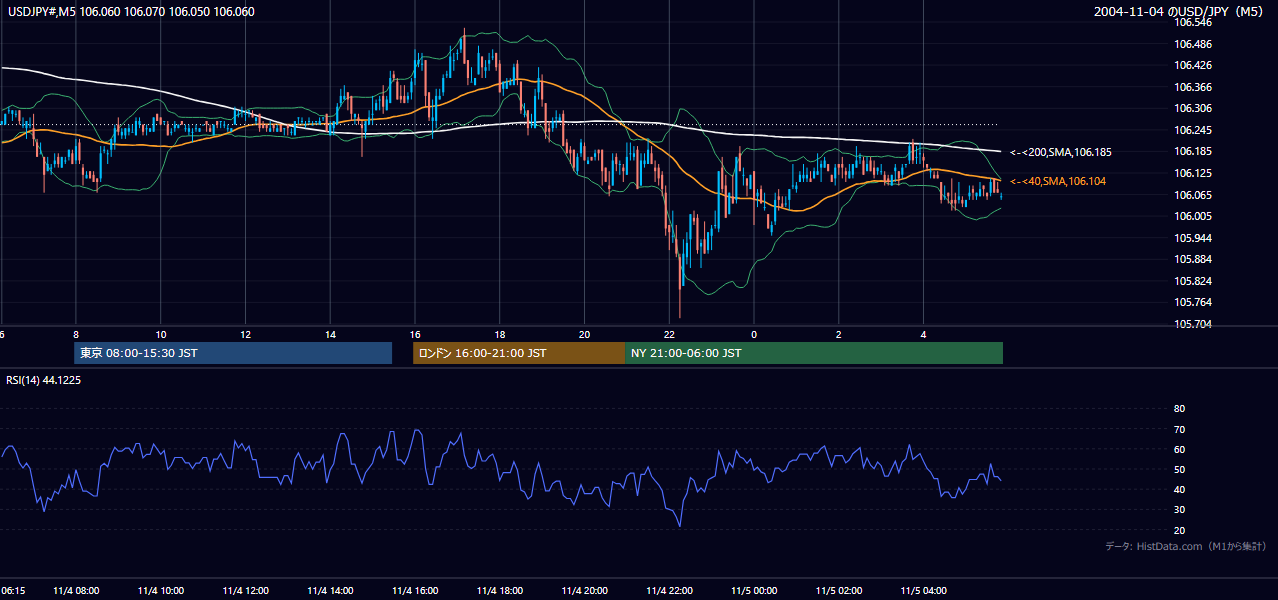Click the 11/4 12:00 time axis label
Image resolution: width=1278 pixels, height=600 pixels.
coord(245,590)
